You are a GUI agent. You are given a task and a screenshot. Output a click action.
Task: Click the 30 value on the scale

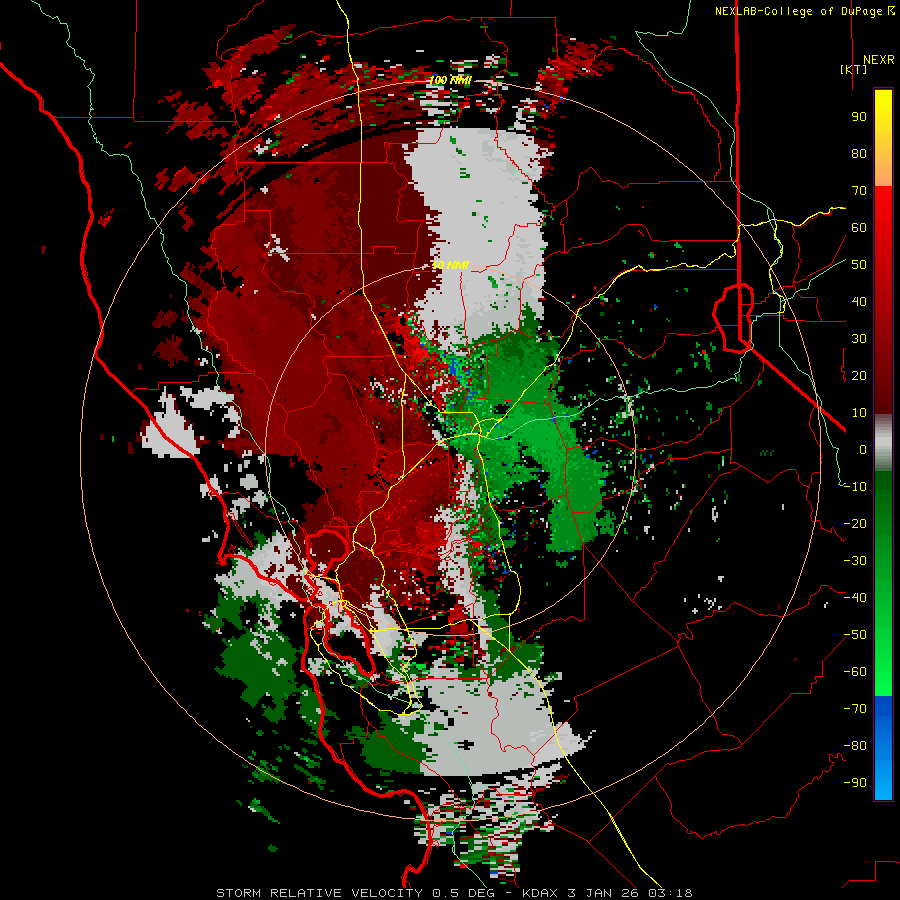[859, 339]
